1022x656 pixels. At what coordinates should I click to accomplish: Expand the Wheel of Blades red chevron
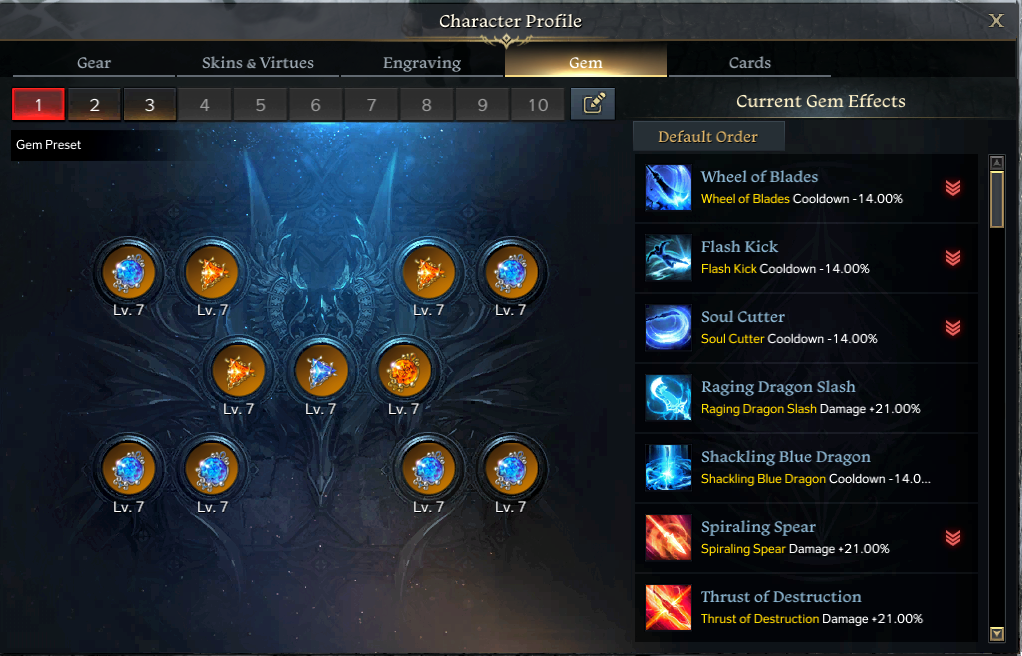[x=953, y=188]
